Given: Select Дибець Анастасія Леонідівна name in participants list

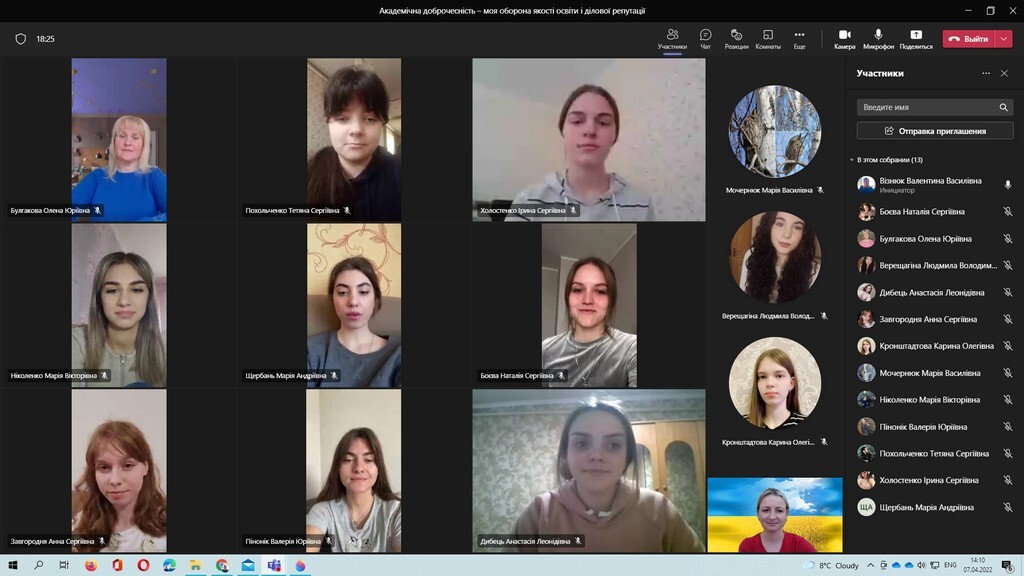Looking at the screenshot, I should coord(931,293).
